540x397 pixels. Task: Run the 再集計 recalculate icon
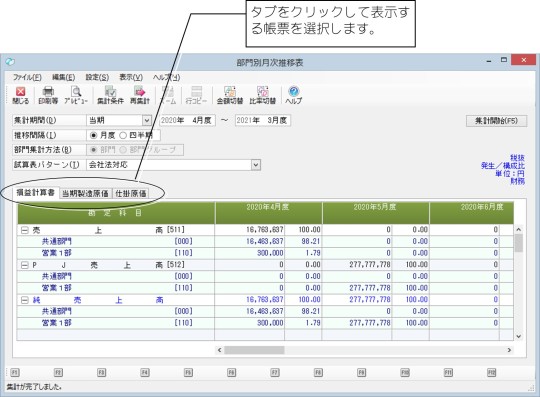(140, 95)
